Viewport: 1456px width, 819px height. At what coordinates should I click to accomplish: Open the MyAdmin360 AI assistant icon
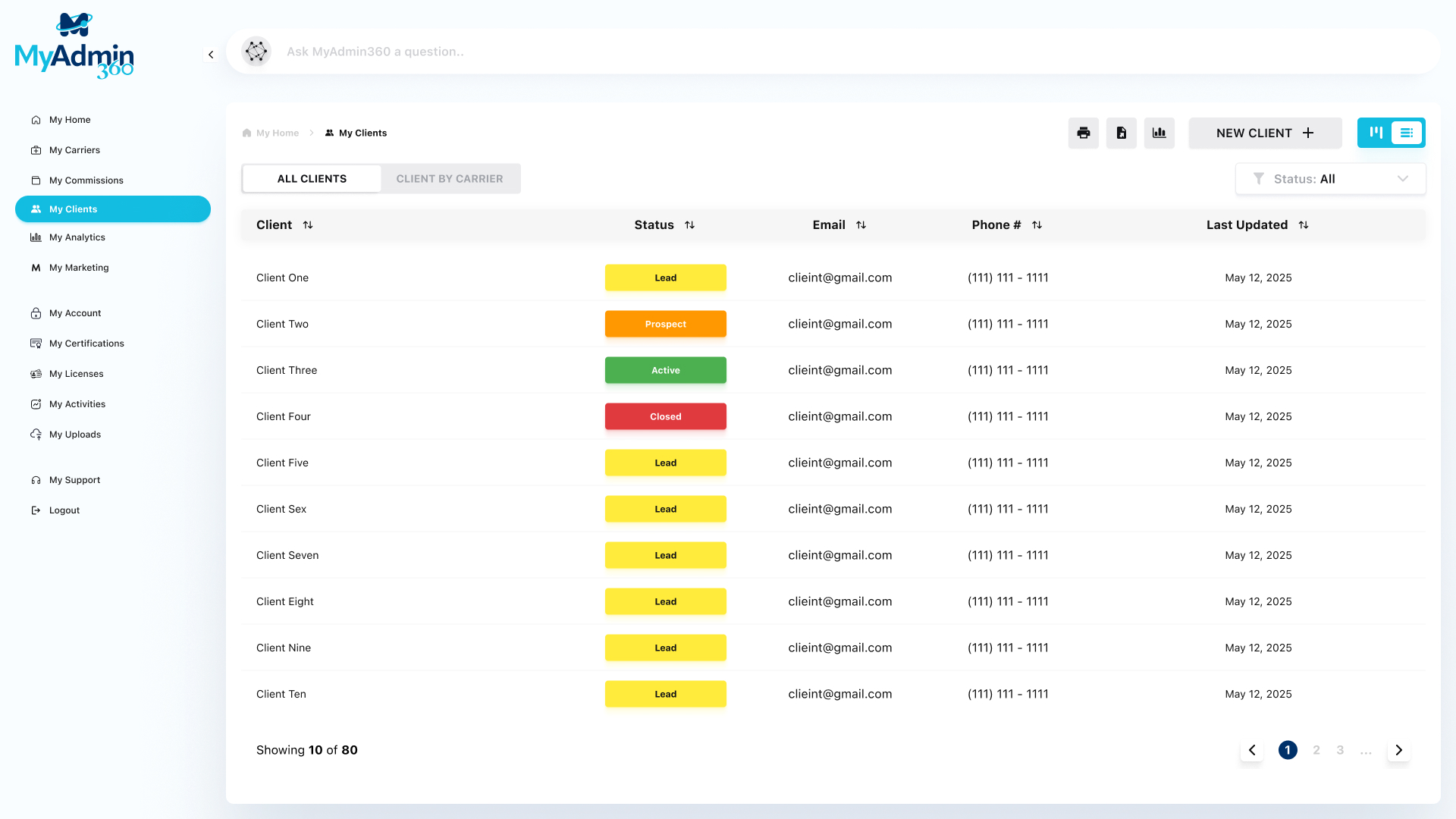(256, 52)
